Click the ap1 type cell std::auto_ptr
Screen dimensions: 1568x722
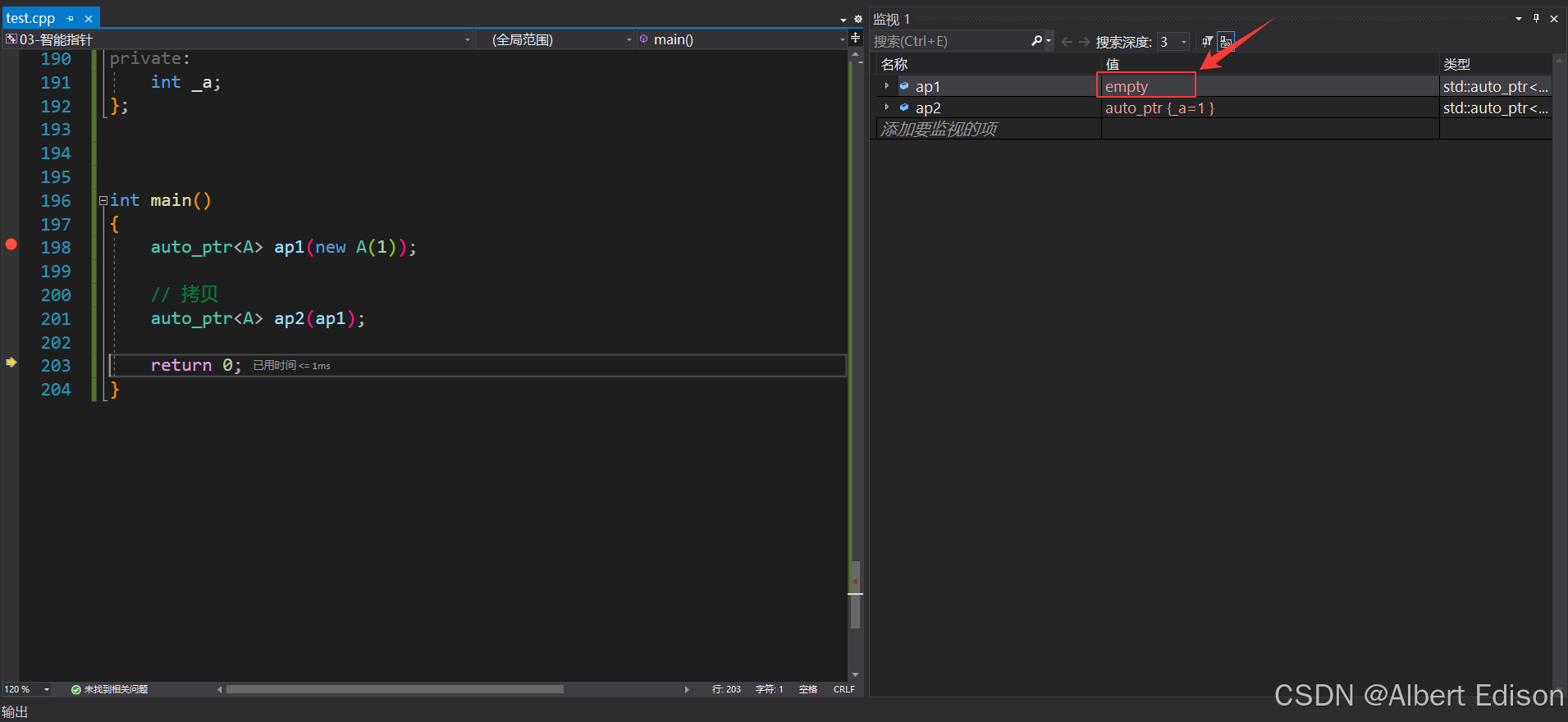coord(1495,86)
